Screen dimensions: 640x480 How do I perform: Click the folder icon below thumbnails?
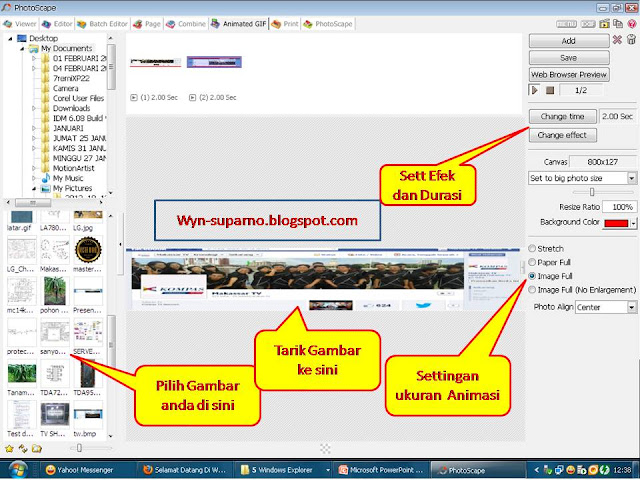tap(37, 449)
